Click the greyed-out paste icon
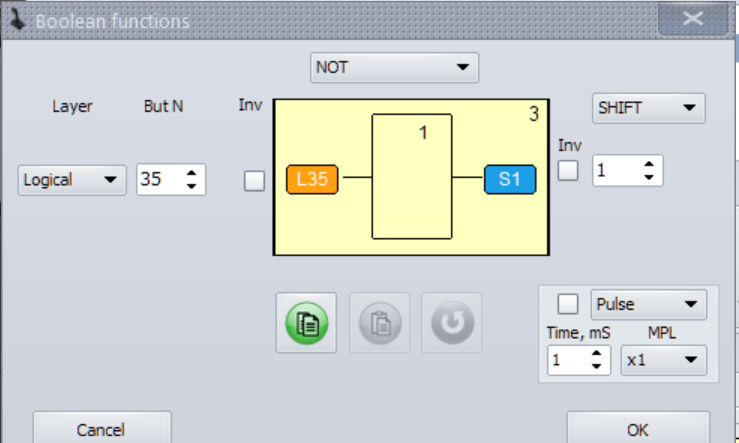Image resolution: width=739 pixels, height=443 pixels. pos(379,323)
